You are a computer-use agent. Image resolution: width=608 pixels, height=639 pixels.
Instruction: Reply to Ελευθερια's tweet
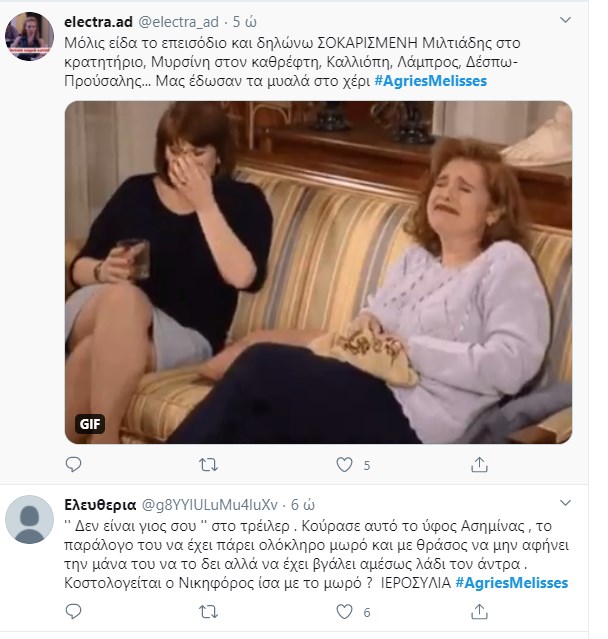(73, 612)
